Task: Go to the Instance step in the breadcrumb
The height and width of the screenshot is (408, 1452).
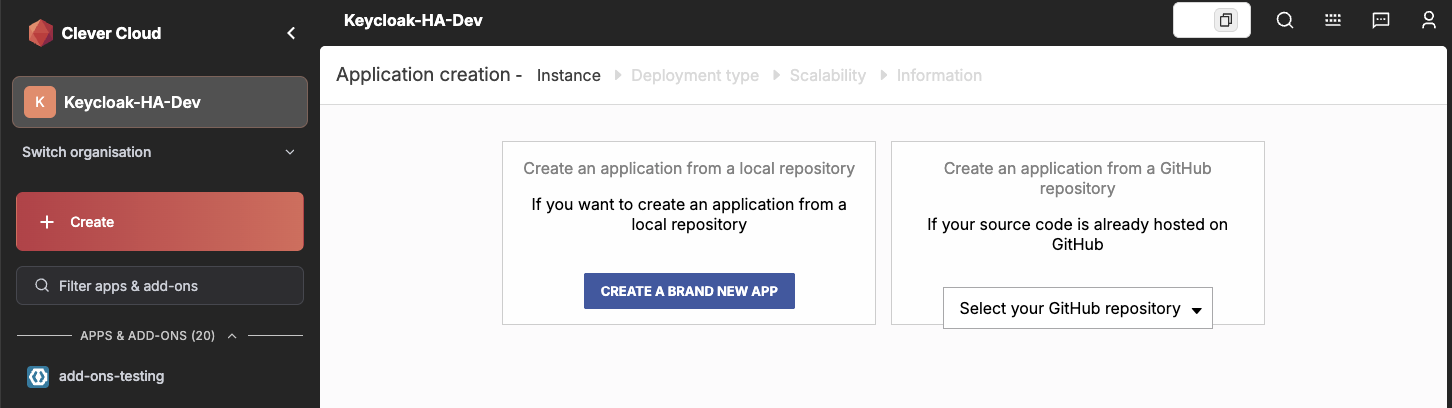Action: tap(569, 75)
